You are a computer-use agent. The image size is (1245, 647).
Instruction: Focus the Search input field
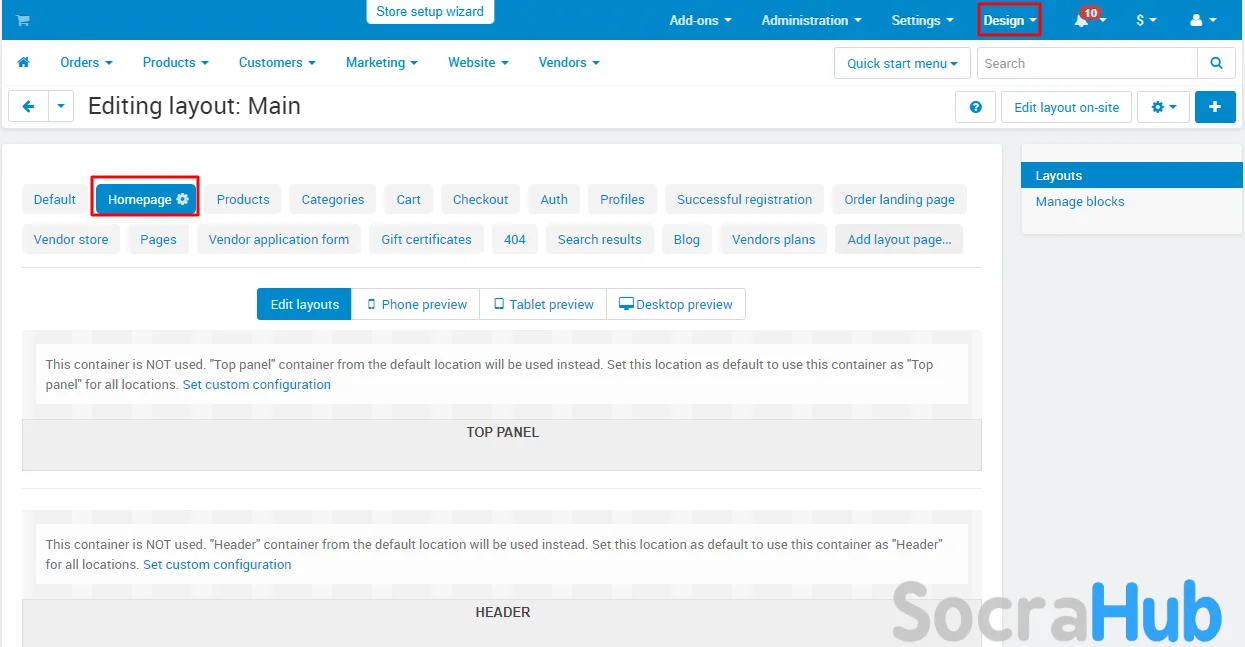[1087, 63]
